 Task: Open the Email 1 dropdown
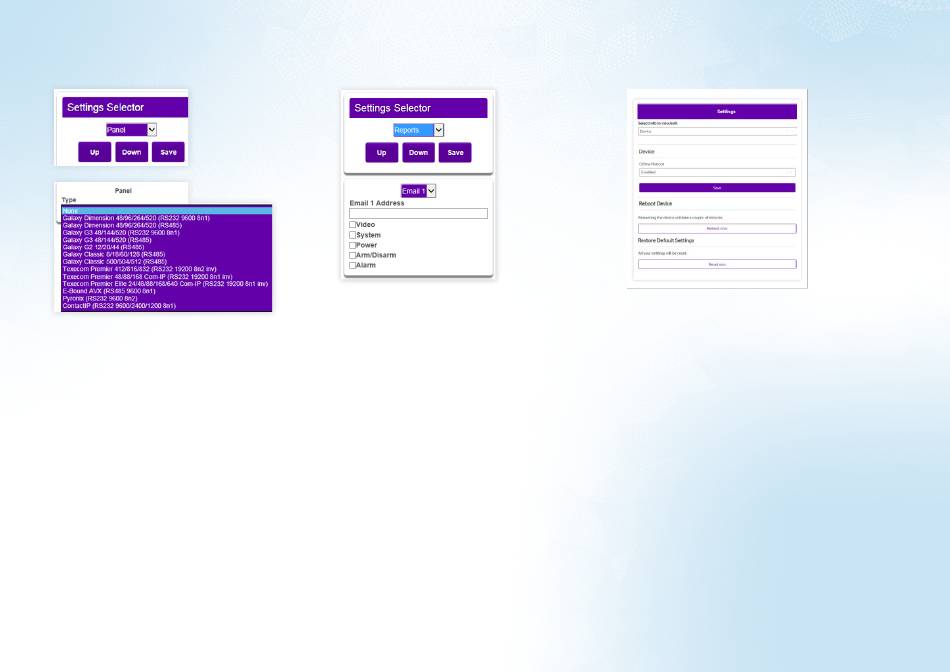click(418, 191)
